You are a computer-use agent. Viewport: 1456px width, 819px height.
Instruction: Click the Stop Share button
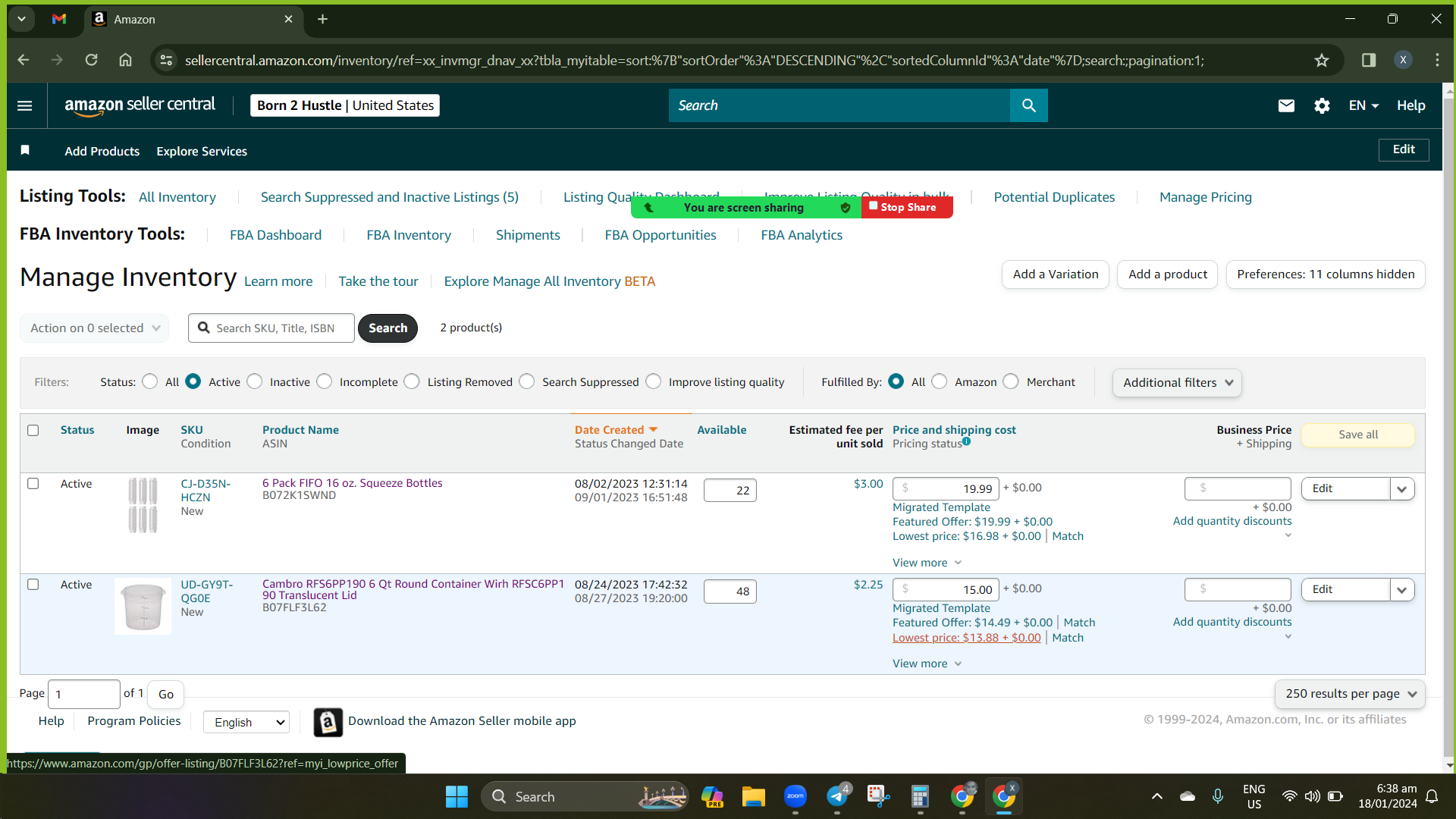[907, 207]
